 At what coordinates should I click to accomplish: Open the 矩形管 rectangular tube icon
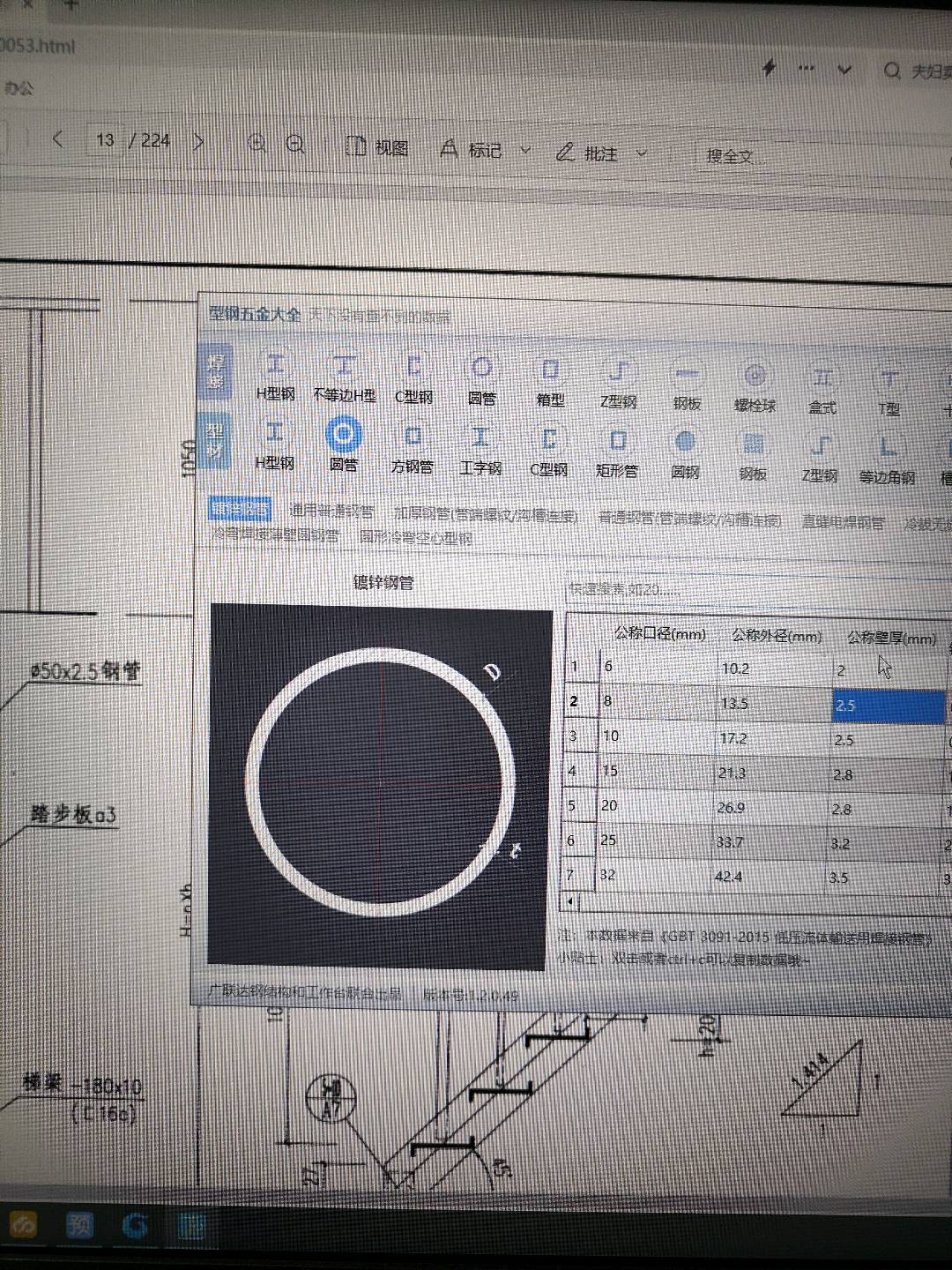[617, 455]
